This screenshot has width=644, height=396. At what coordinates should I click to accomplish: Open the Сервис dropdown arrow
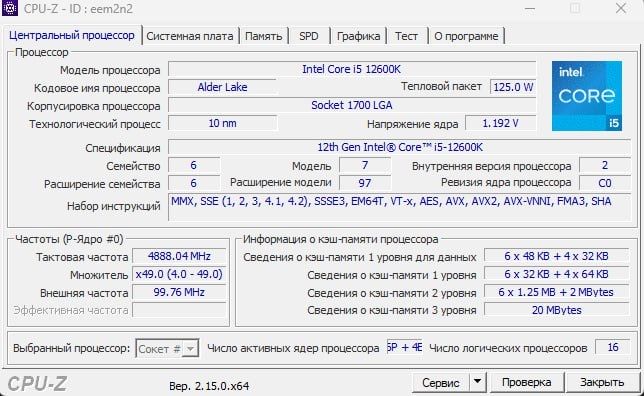[477, 382]
